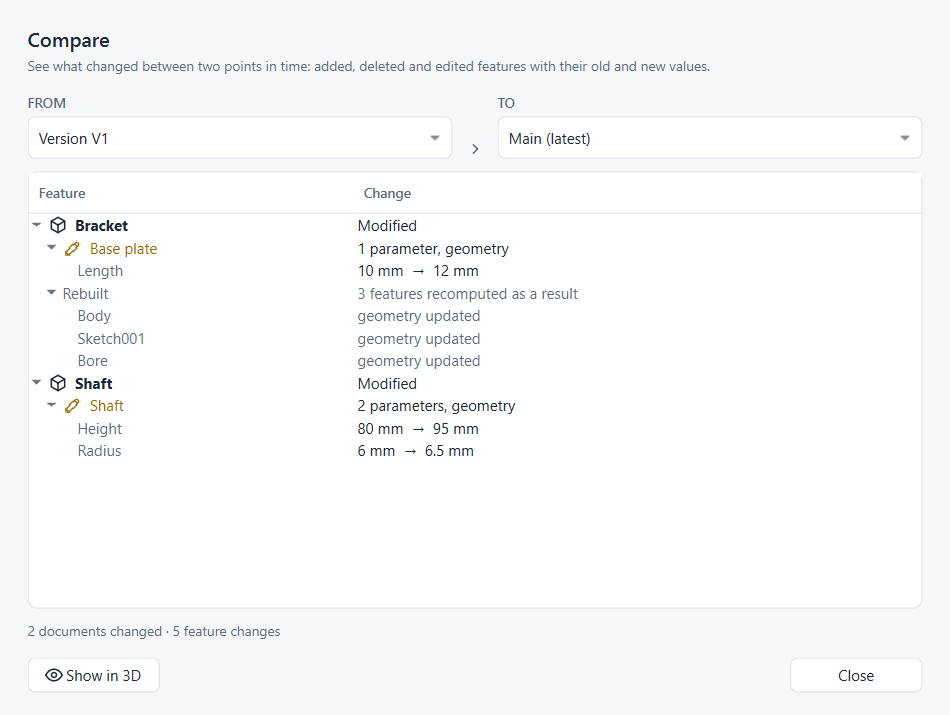
Task: Click the '6 mm → 6.5 mm' value
Action: pyautogui.click(x=416, y=451)
